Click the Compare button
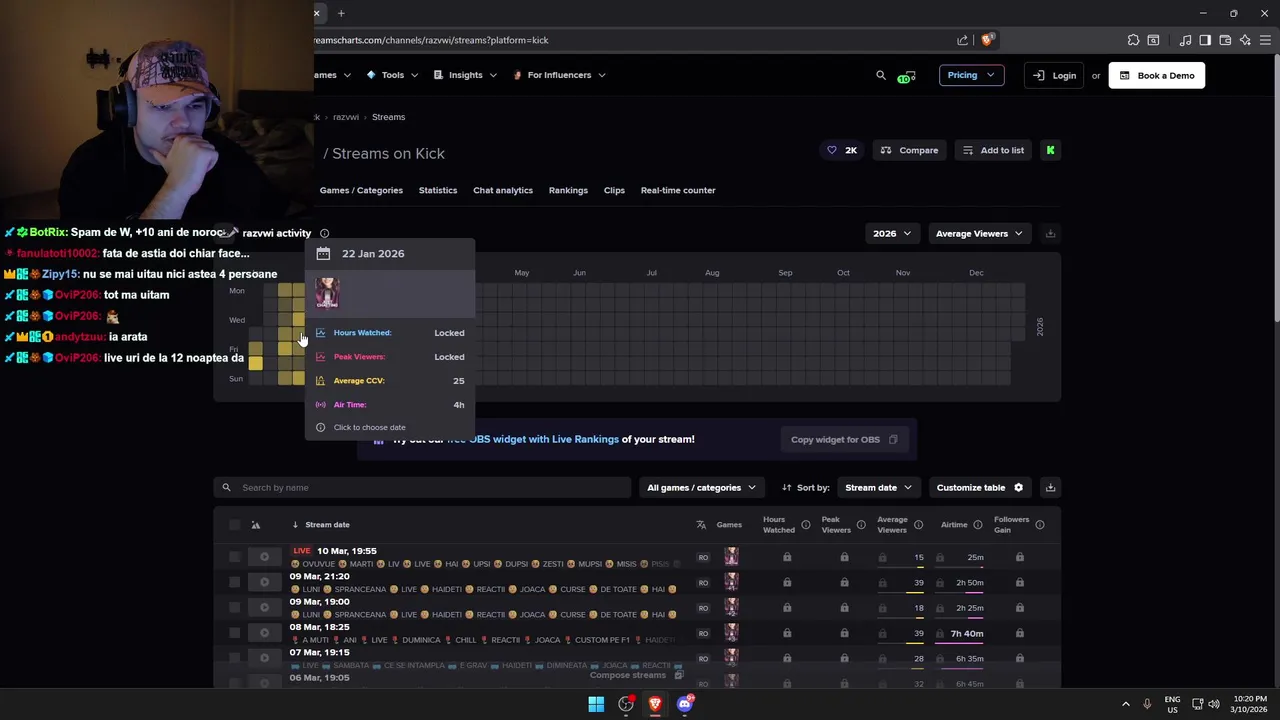Image resolution: width=1280 pixels, height=720 pixels. (909, 150)
